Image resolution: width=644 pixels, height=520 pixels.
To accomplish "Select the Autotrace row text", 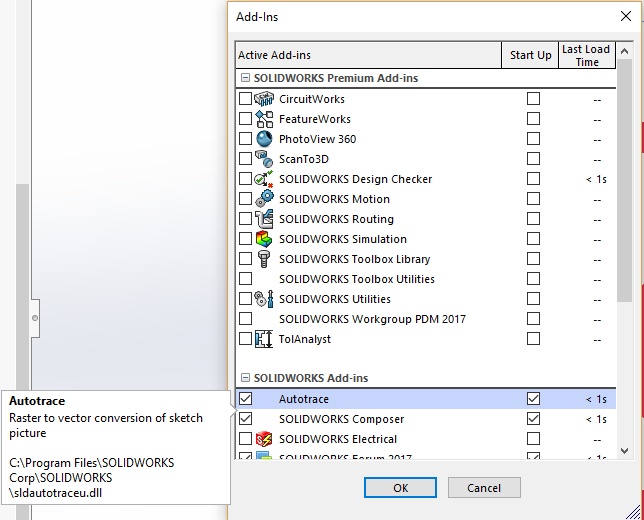I will tap(304, 399).
